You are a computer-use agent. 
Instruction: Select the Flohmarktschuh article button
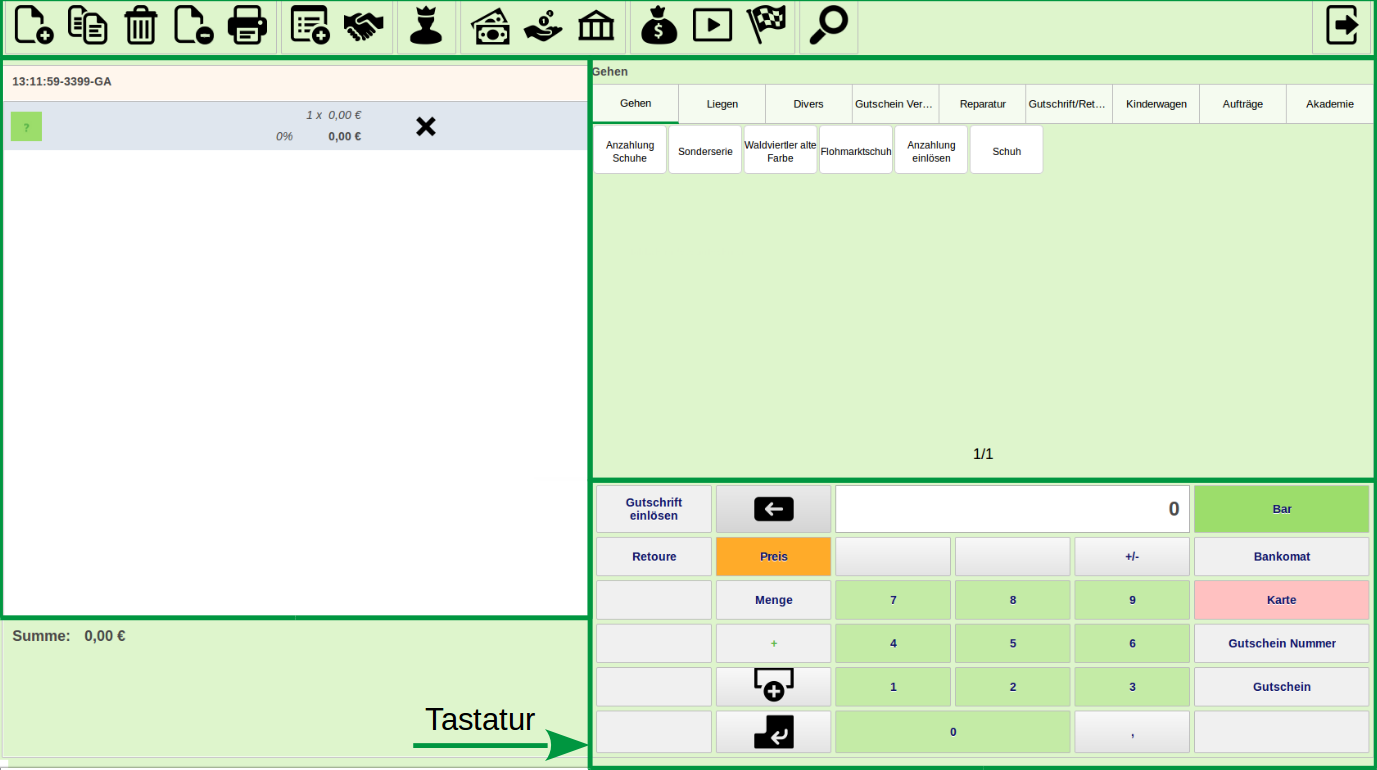point(856,149)
